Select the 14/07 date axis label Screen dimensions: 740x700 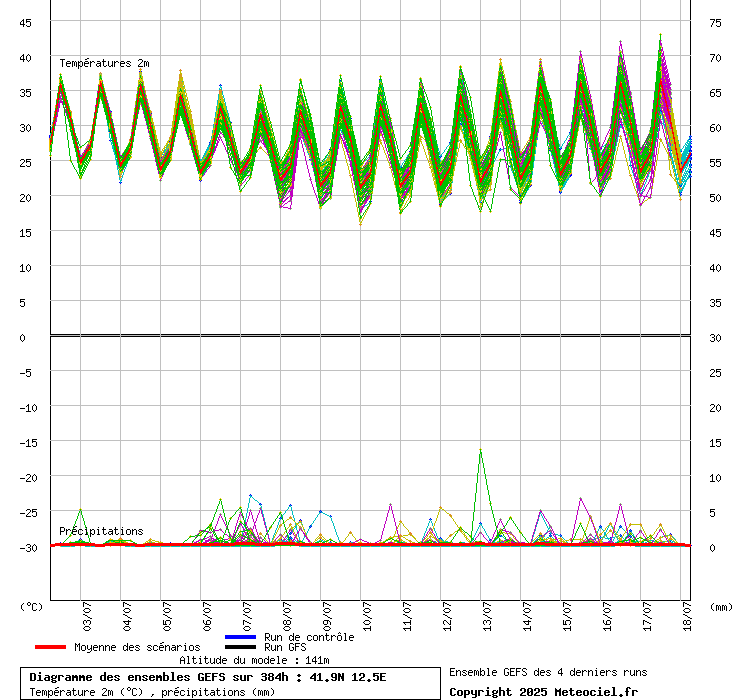pos(528,616)
